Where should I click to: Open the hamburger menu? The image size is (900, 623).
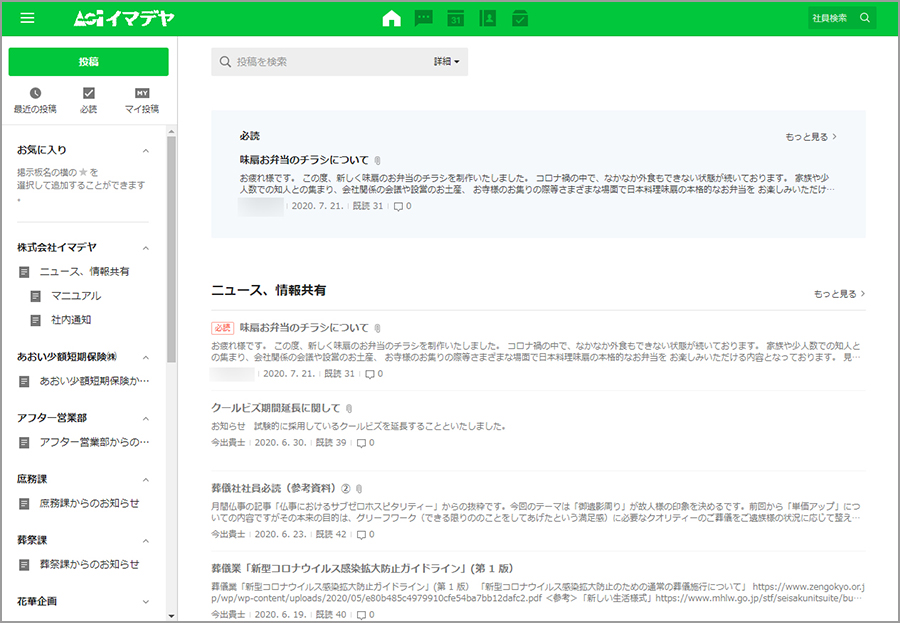pyautogui.click(x=27, y=18)
